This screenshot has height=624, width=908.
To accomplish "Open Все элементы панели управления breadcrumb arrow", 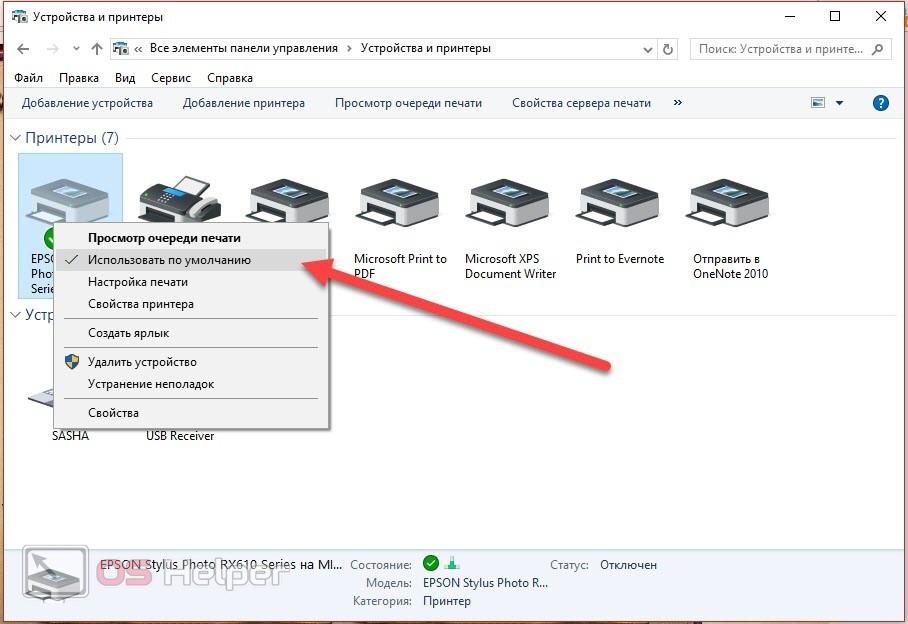I will pyautogui.click(x=349, y=49).
